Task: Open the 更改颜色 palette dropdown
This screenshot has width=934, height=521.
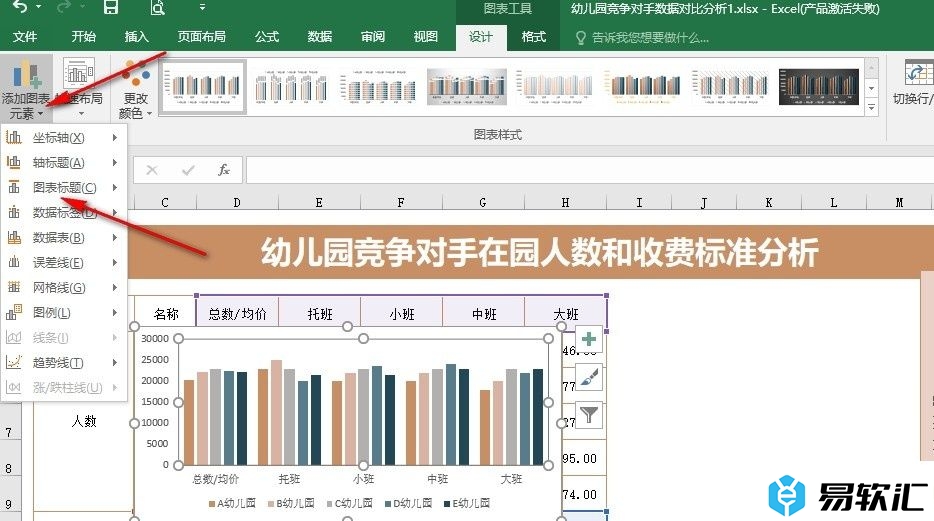Action: (x=136, y=88)
